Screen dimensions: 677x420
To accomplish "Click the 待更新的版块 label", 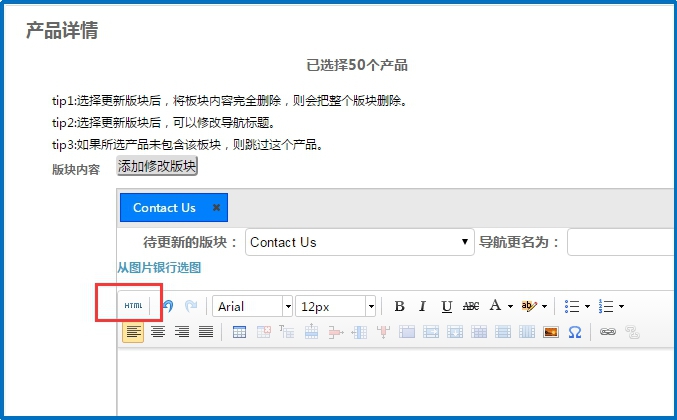I will click(190, 242).
